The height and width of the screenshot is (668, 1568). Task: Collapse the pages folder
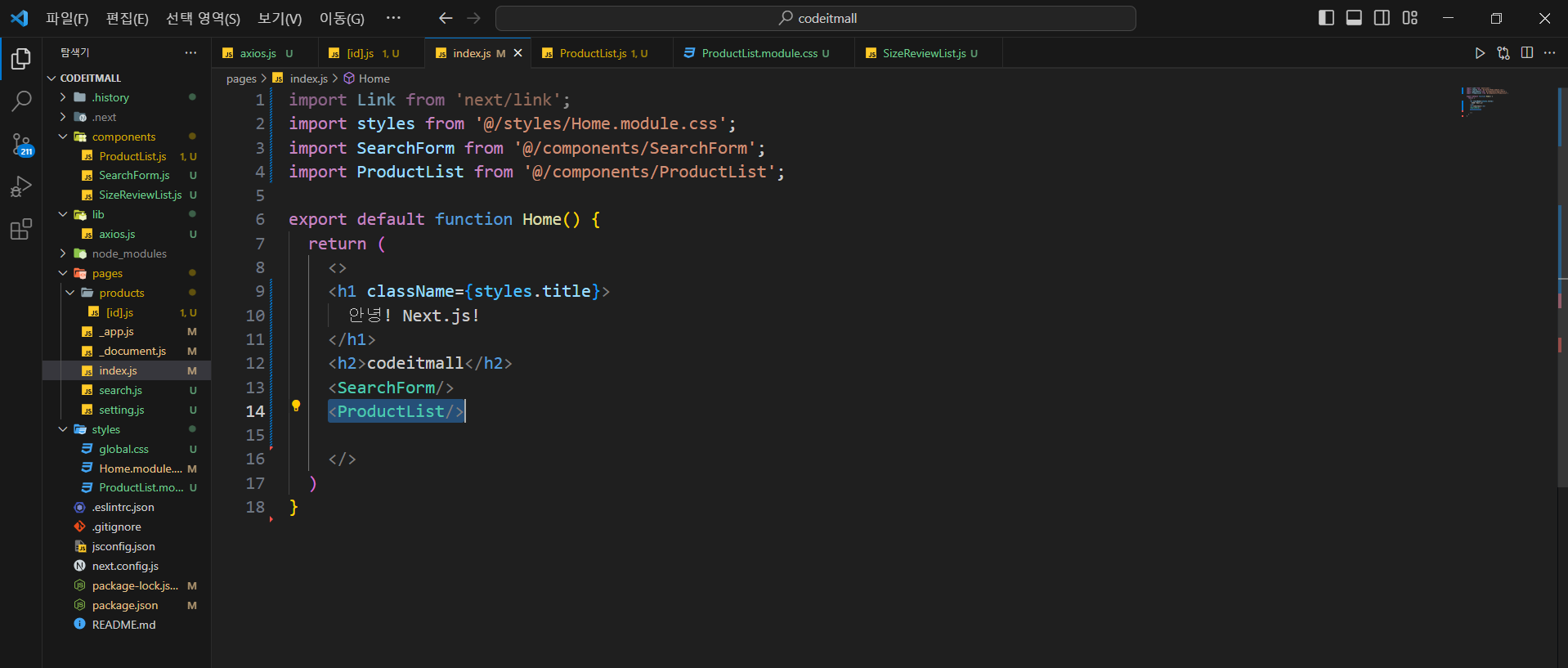click(x=127, y=273)
